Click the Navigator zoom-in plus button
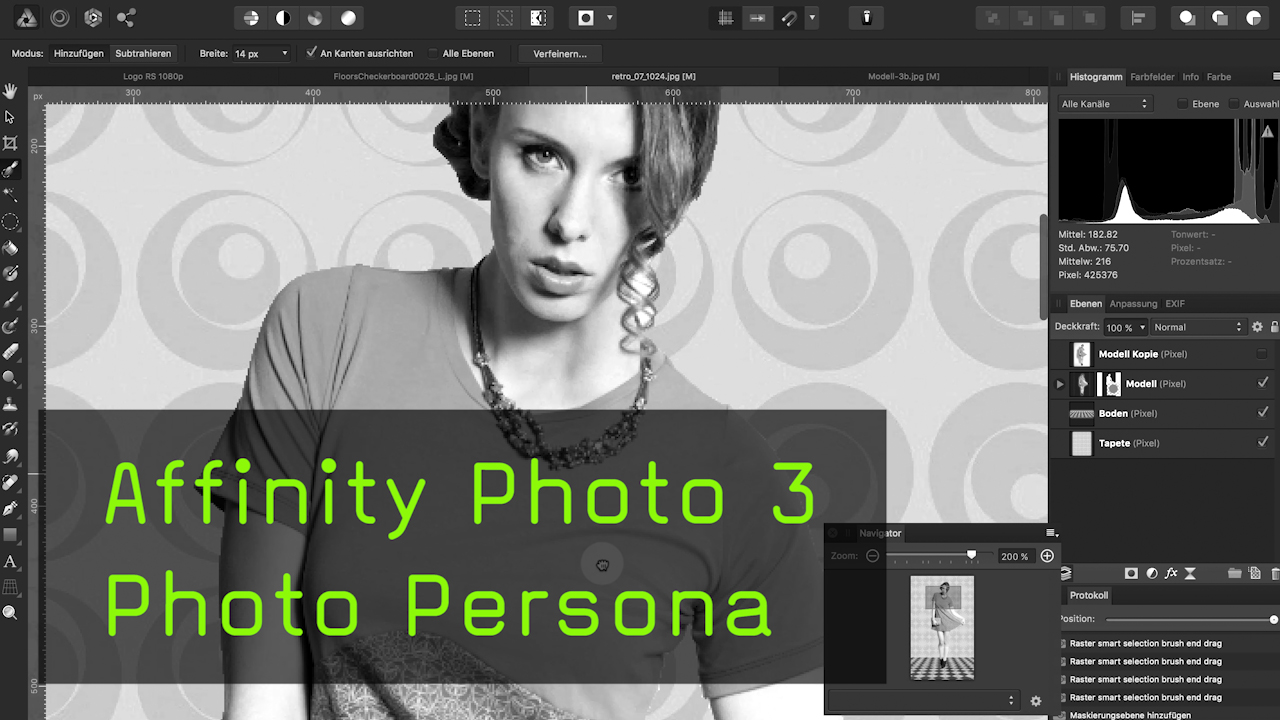Image resolution: width=1280 pixels, height=720 pixels. tap(1047, 556)
